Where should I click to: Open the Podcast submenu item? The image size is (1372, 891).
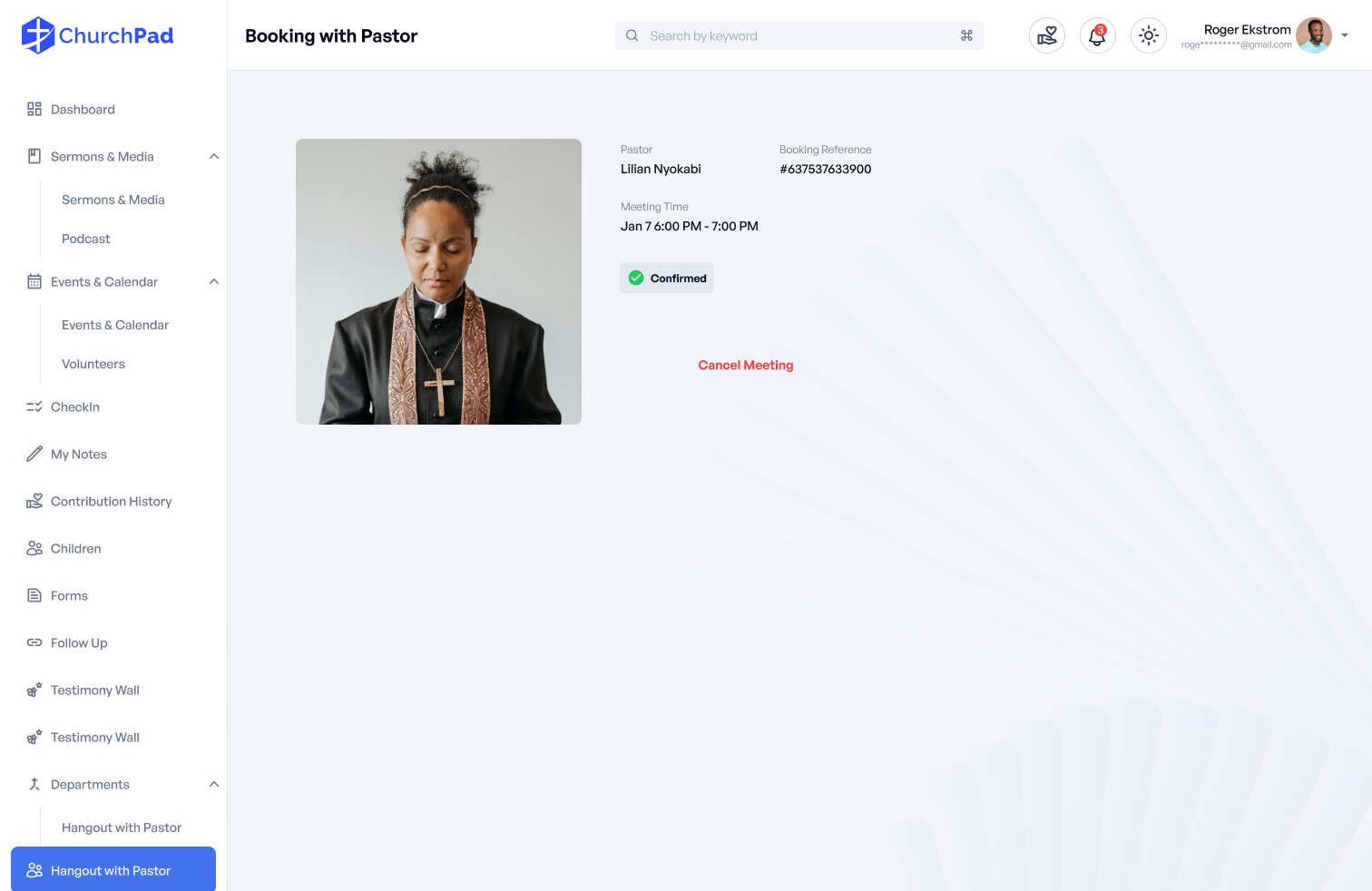tap(86, 239)
